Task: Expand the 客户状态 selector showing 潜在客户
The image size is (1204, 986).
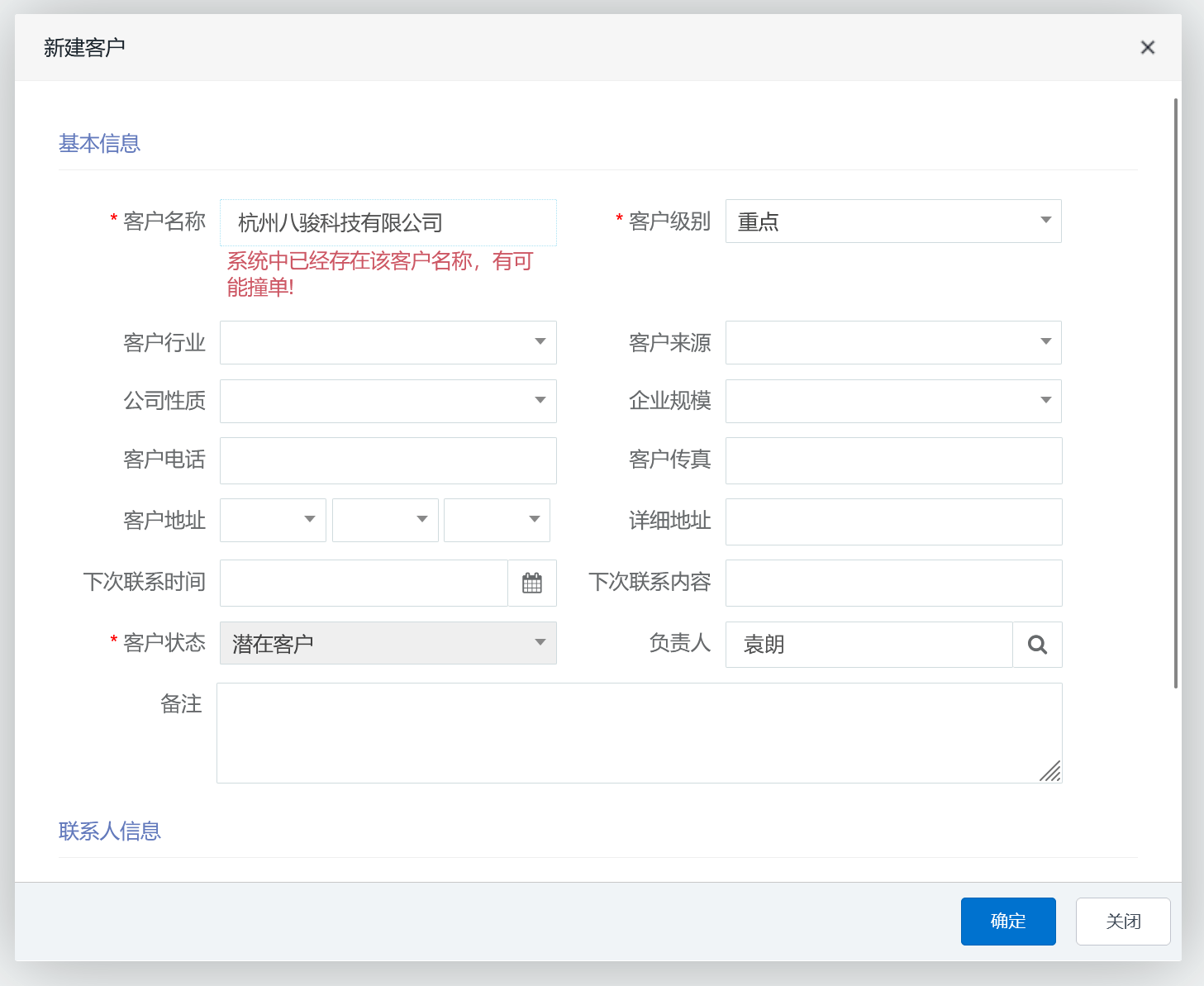Action: pyautogui.click(x=540, y=642)
